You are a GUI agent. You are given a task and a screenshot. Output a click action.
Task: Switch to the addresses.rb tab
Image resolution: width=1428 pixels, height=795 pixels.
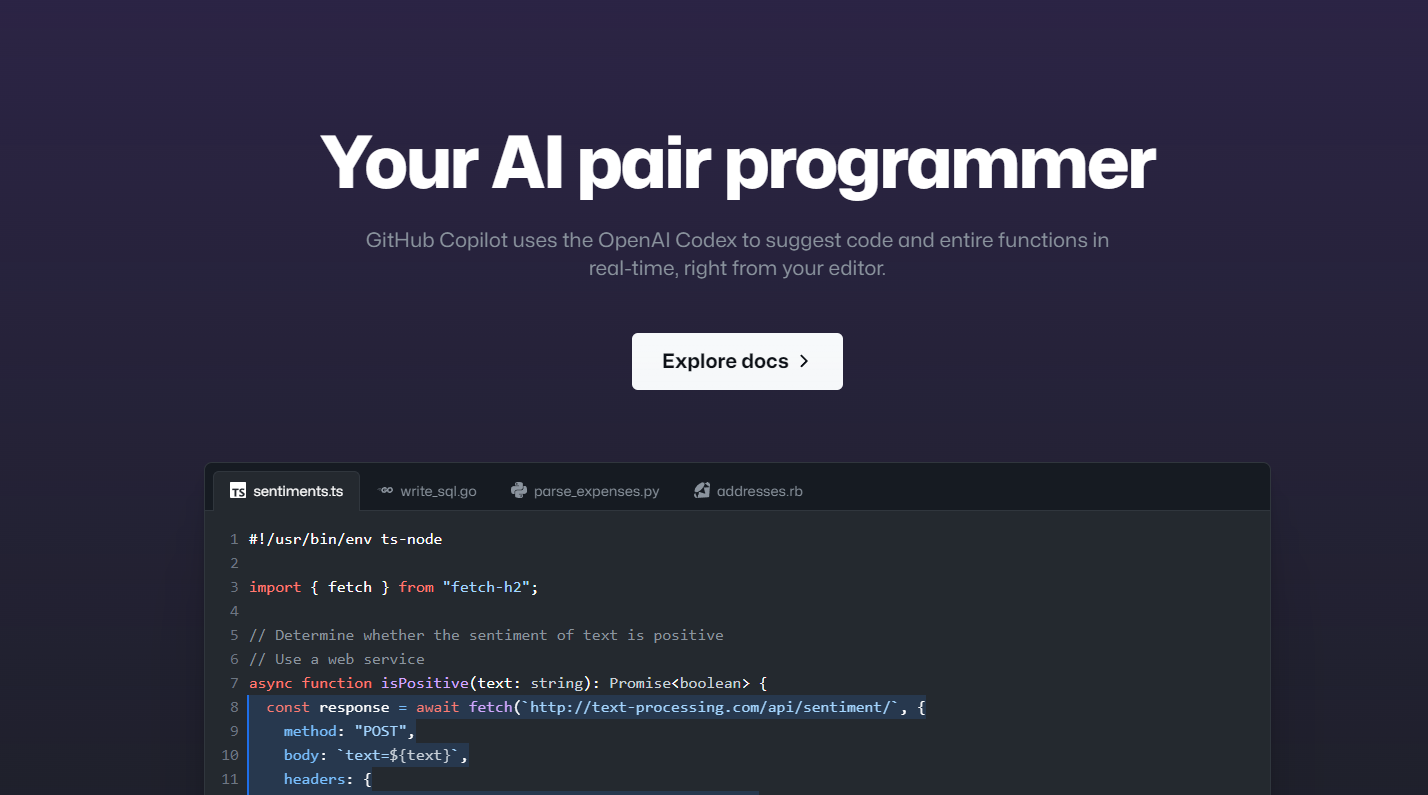click(748, 491)
